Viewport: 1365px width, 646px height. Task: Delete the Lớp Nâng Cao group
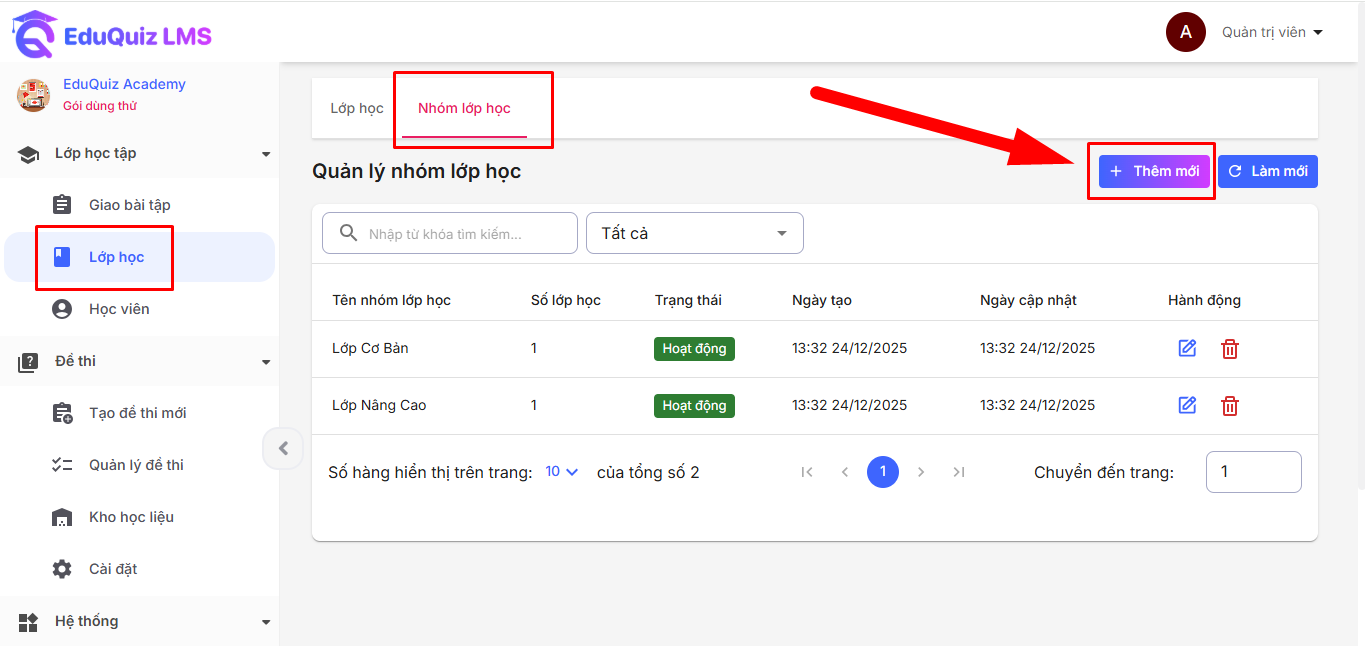[x=1230, y=406]
